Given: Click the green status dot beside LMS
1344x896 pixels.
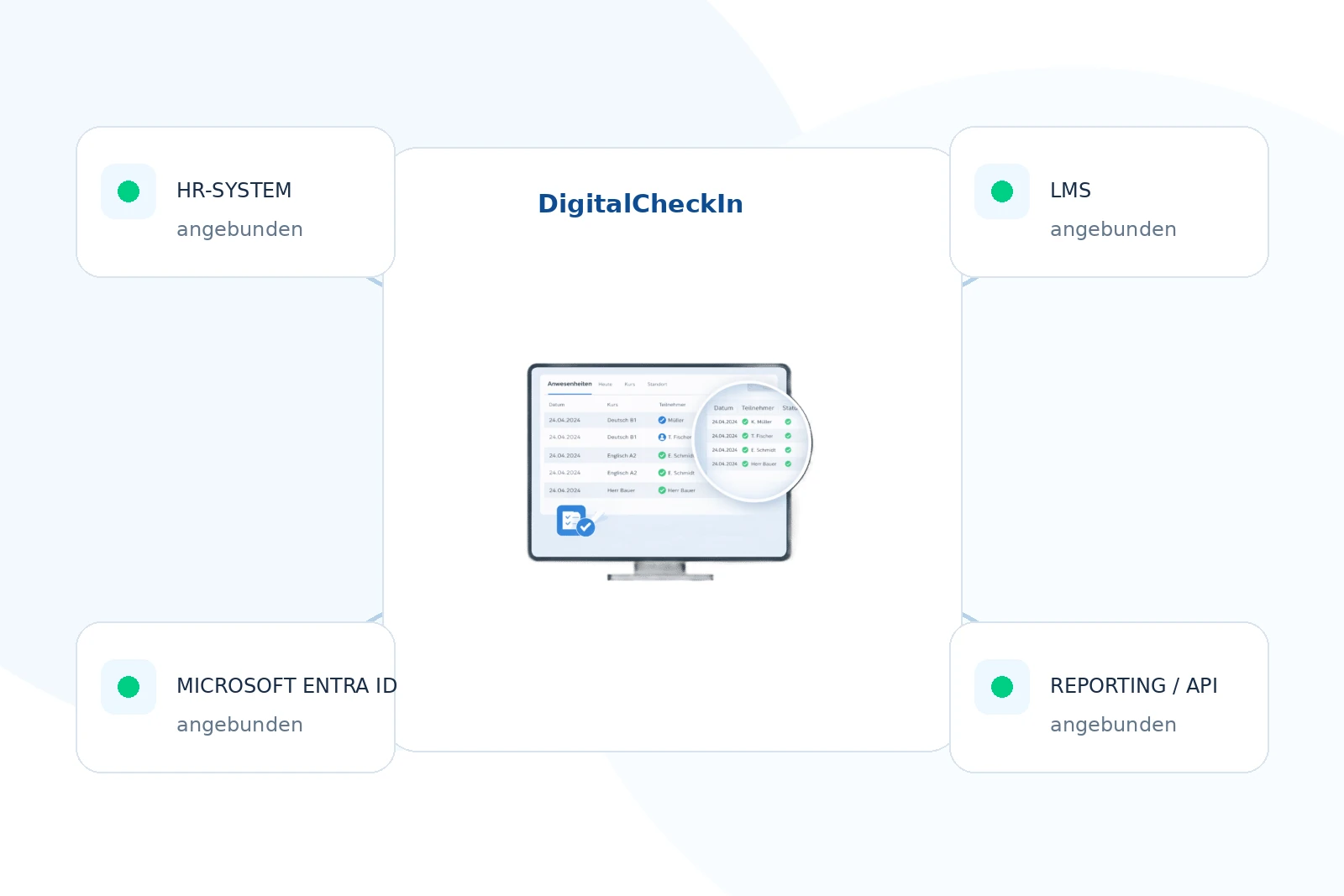Looking at the screenshot, I should point(1002,191).
